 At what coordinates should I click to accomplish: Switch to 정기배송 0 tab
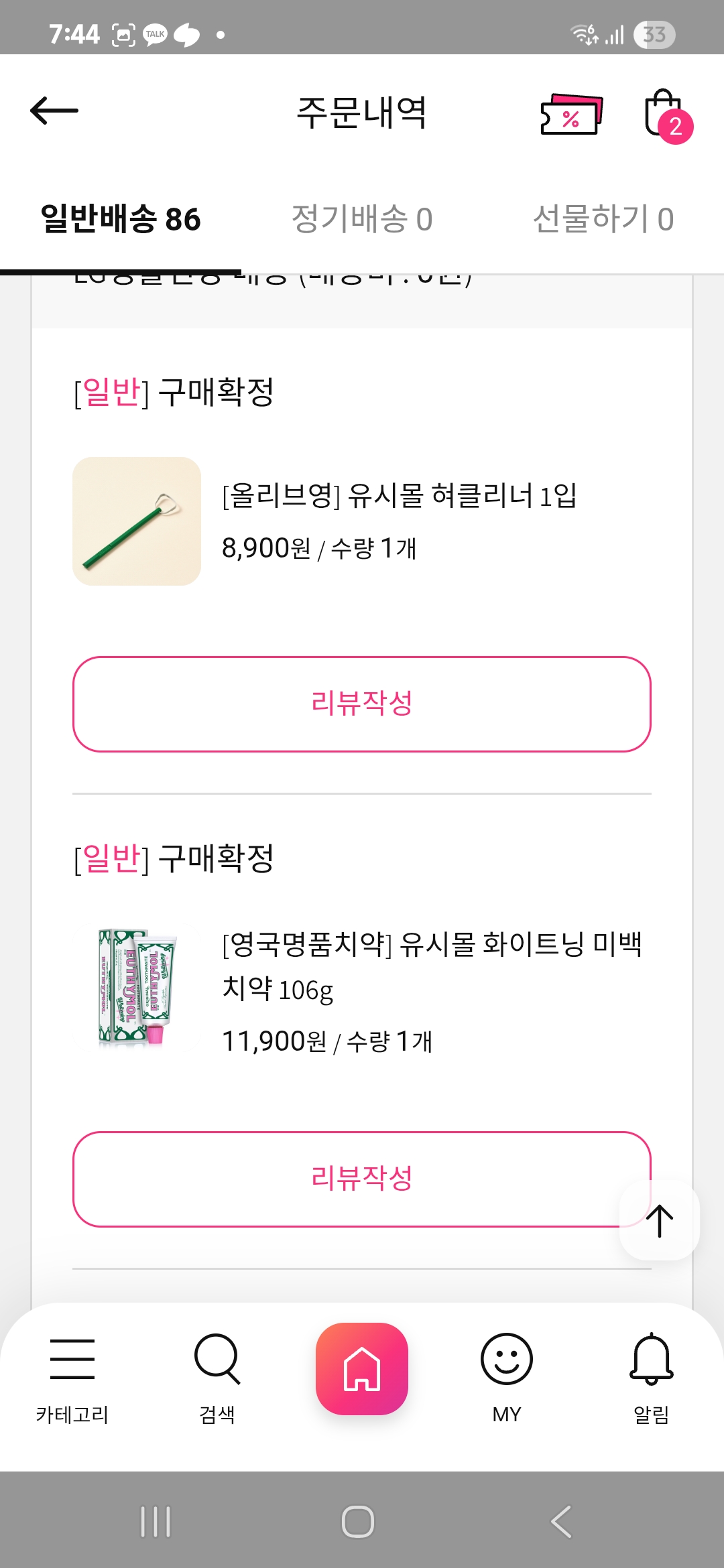point(362,219)
